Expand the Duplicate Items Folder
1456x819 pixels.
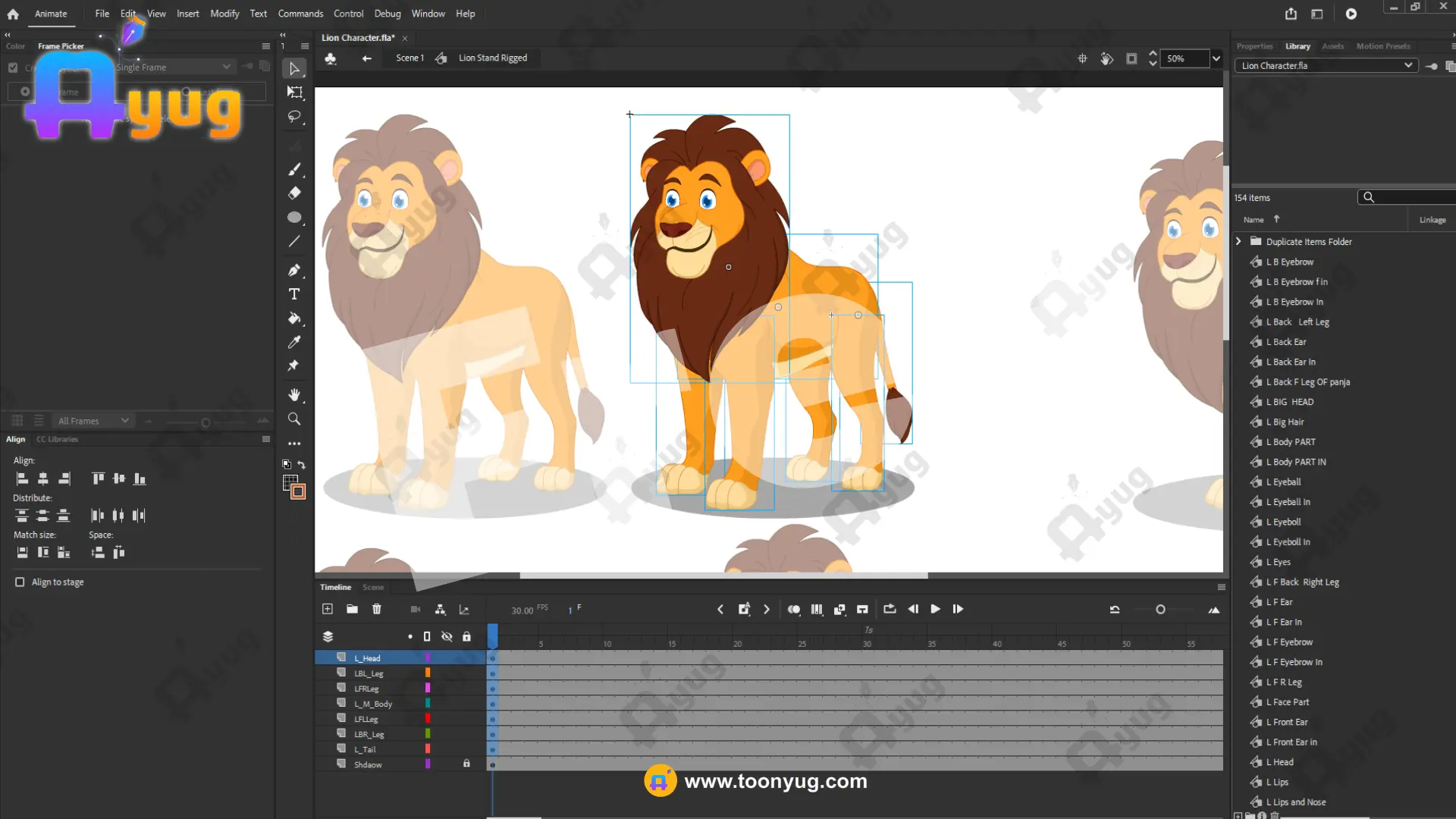1238,241
